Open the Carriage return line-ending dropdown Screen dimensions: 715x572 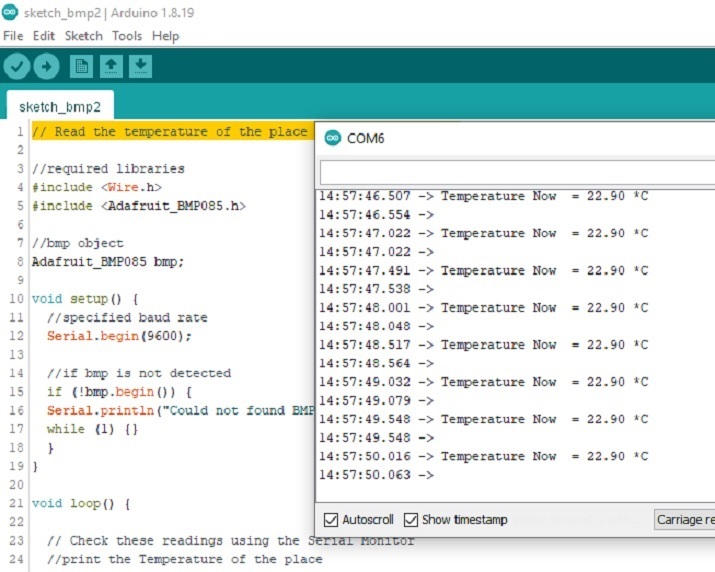pos(684,520)
